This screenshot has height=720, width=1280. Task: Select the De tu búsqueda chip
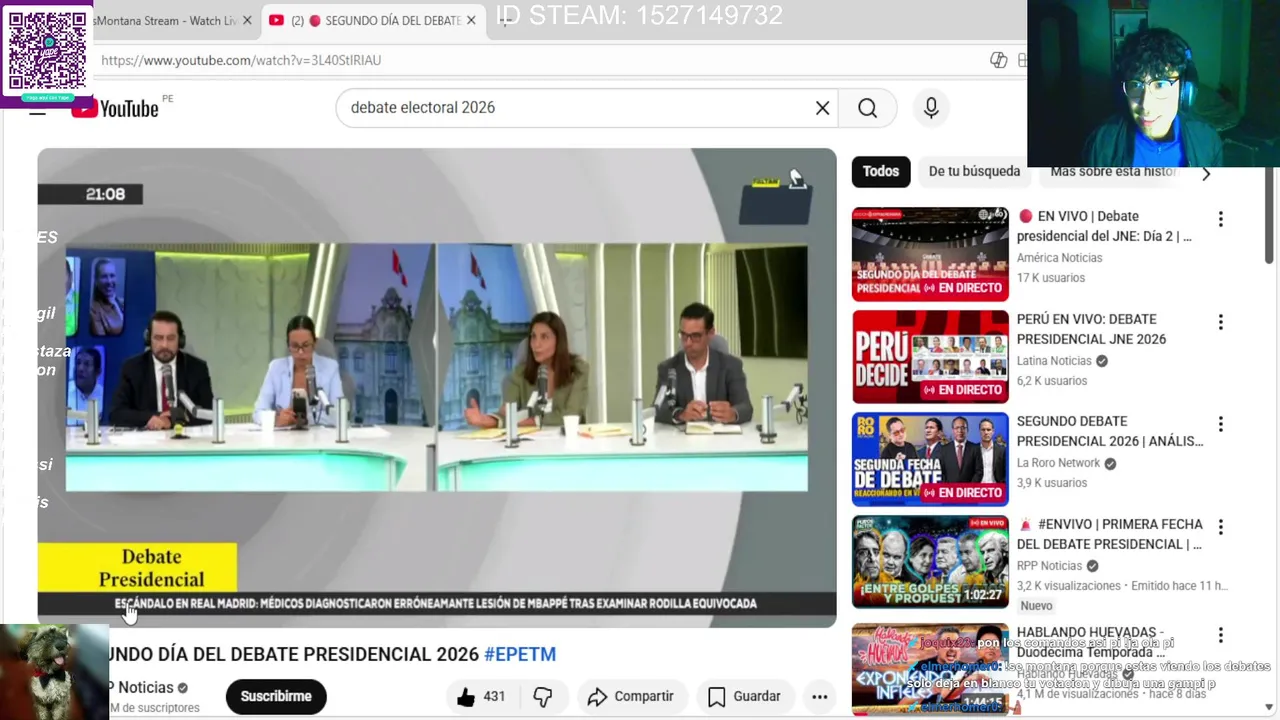(974, 172)
